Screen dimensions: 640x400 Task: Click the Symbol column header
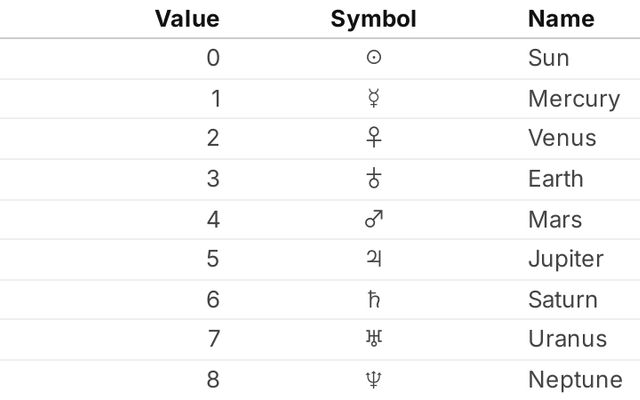(x=373, y=19)
